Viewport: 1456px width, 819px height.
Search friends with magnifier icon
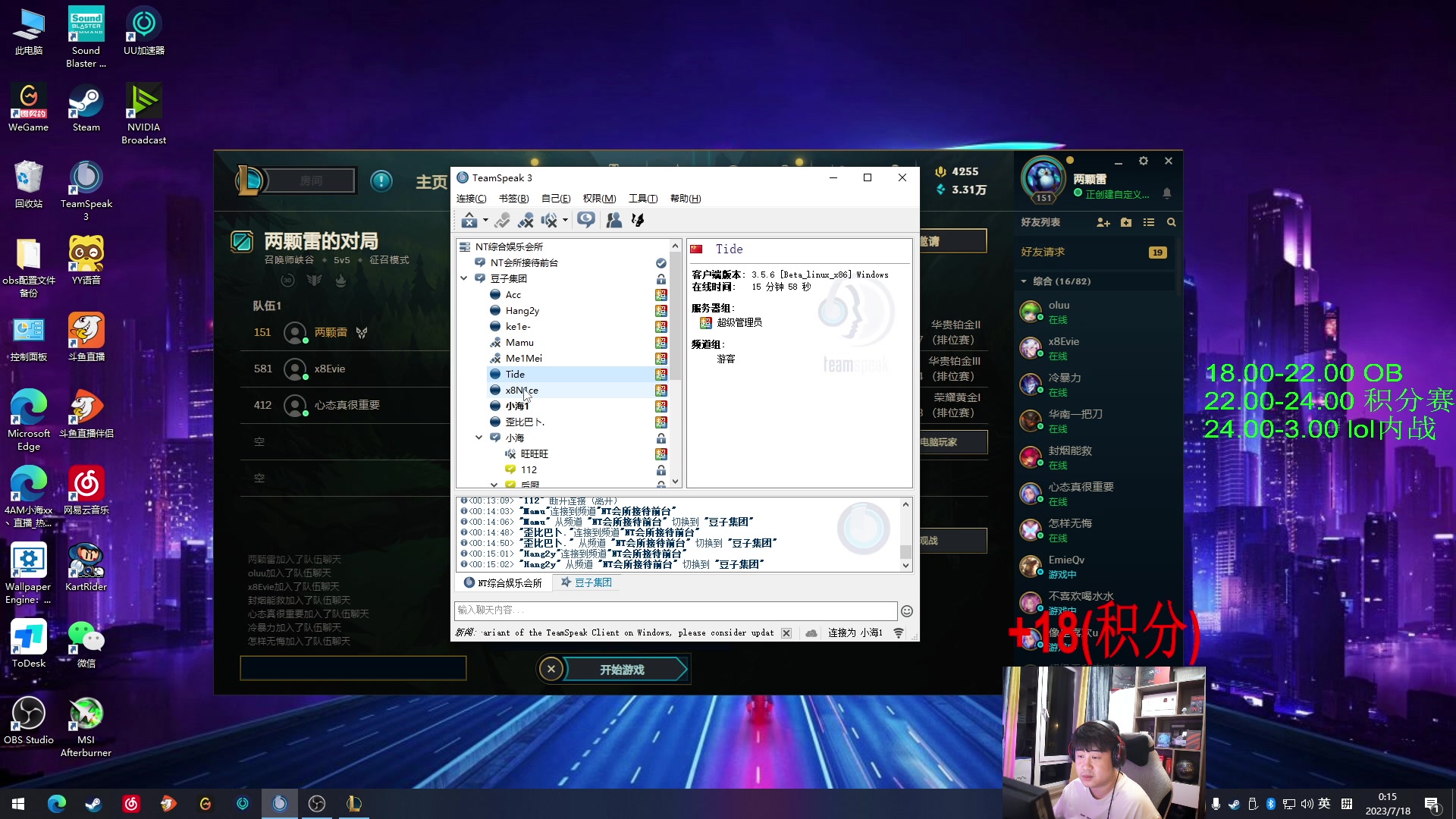(x=1171, y=222)
